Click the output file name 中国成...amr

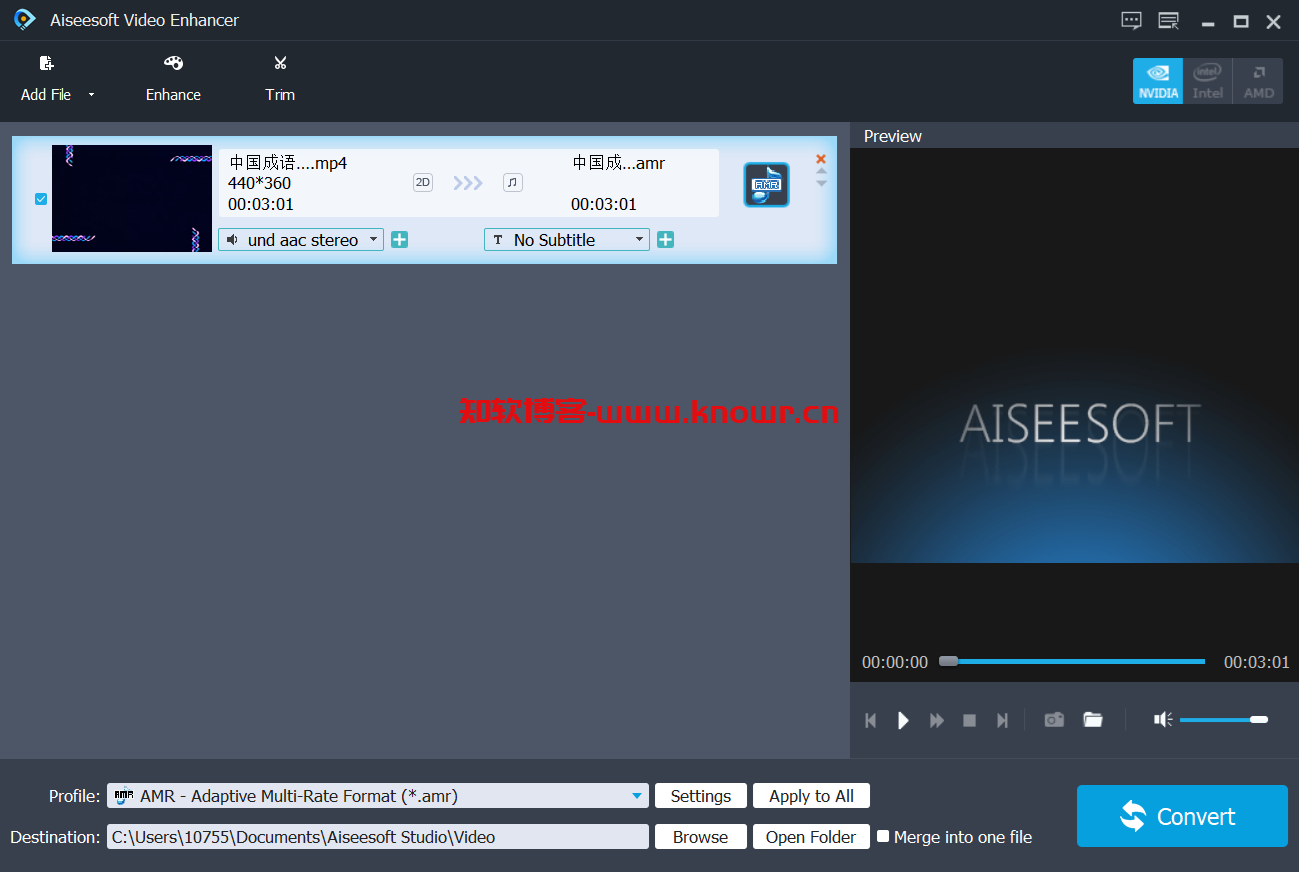pyautogui.click(x=619, y=163)
